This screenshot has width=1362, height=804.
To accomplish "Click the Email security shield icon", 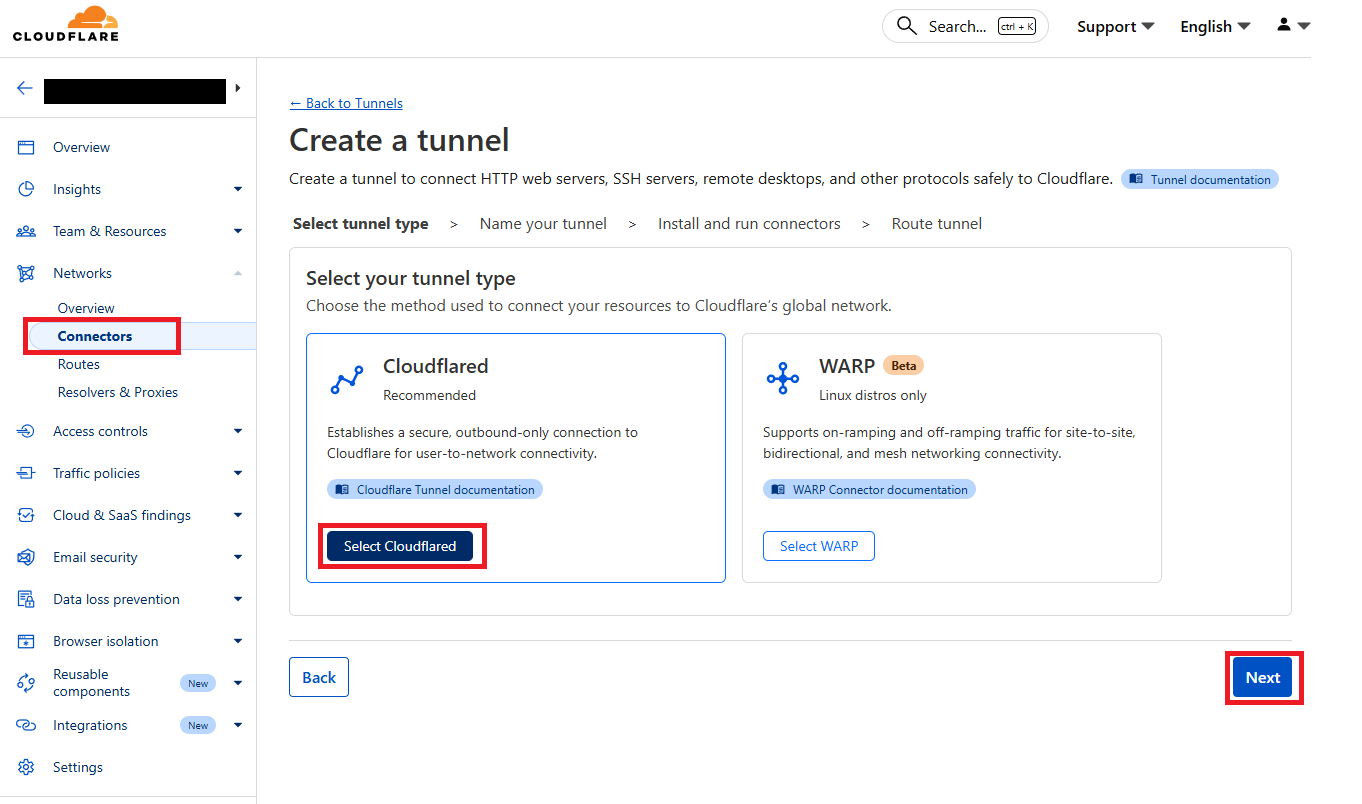I will (x=26, y=557).
